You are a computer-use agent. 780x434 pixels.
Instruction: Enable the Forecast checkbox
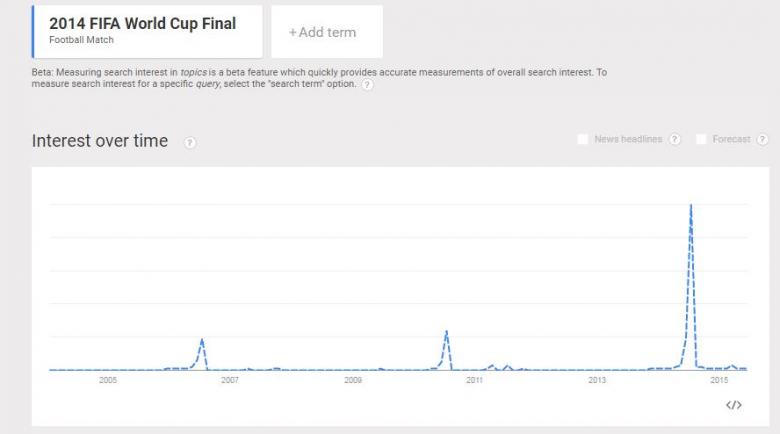coord(701,139)
